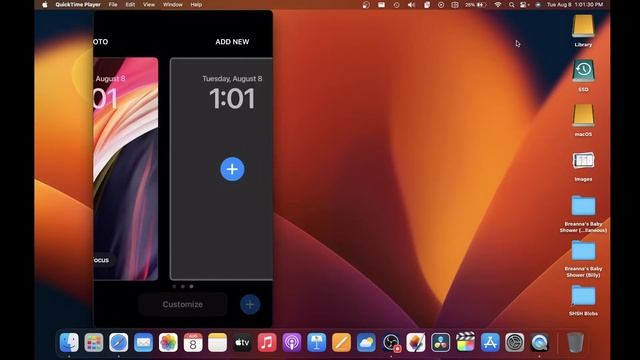
Task: Open Finder from the Dock
Action: click(69, 342)
